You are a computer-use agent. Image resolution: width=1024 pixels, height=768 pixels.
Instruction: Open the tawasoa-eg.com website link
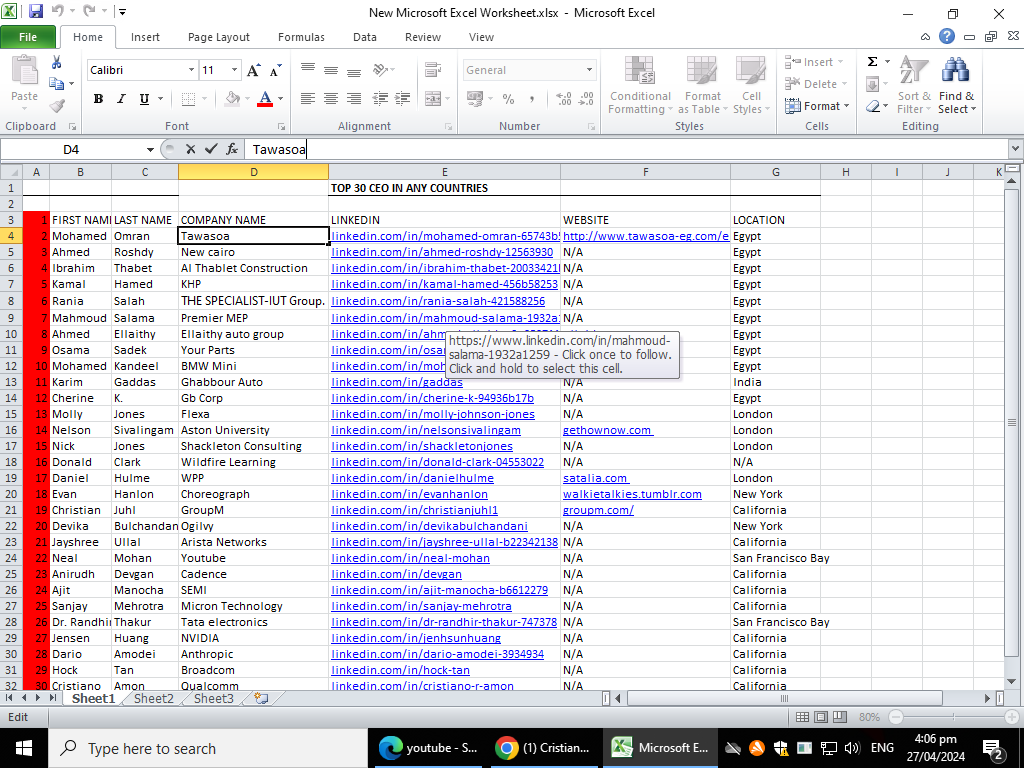646,236
